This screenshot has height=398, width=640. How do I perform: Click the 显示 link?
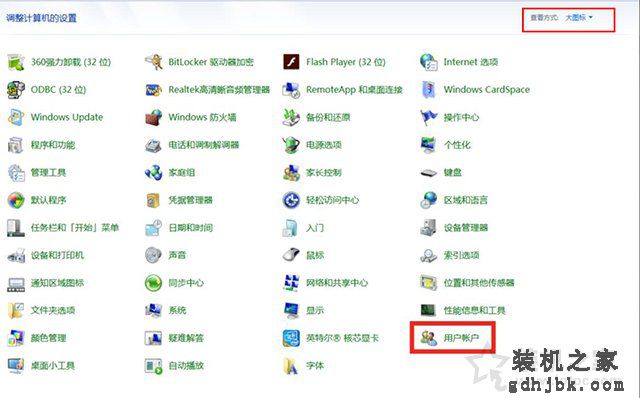[x=315, y=310]
